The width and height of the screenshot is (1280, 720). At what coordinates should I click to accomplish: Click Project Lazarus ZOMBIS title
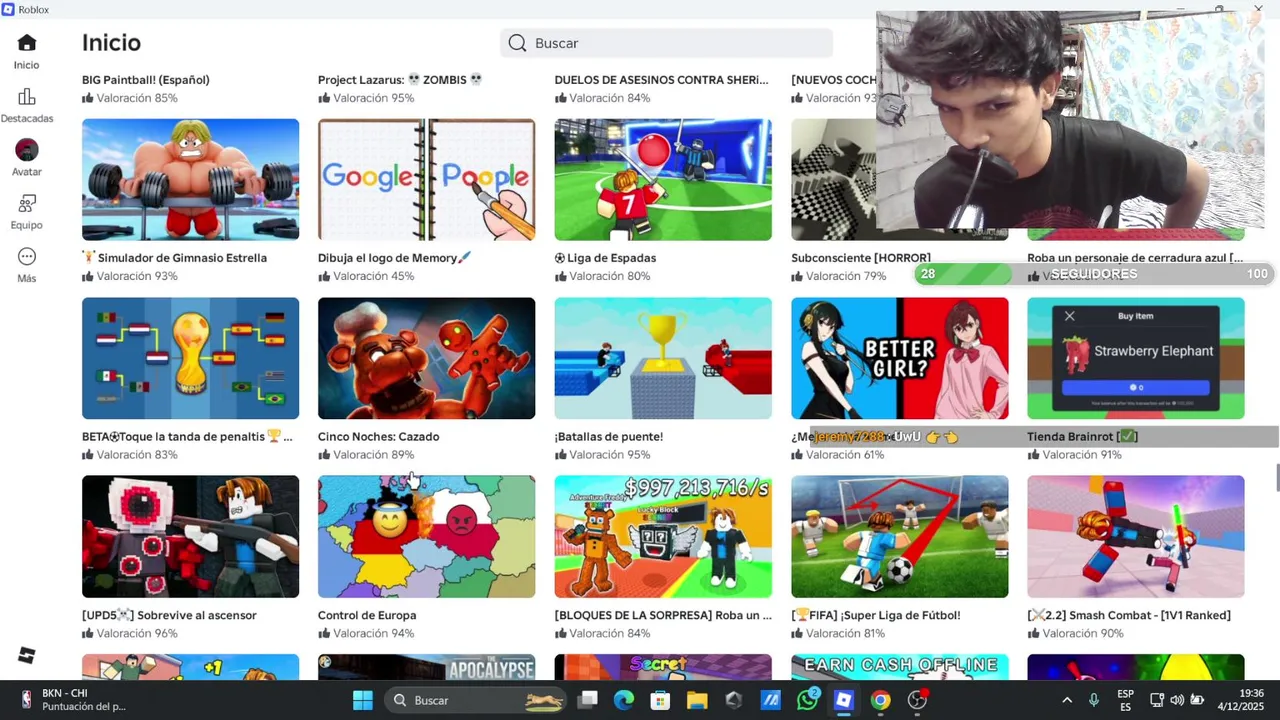tap(400, 80)
